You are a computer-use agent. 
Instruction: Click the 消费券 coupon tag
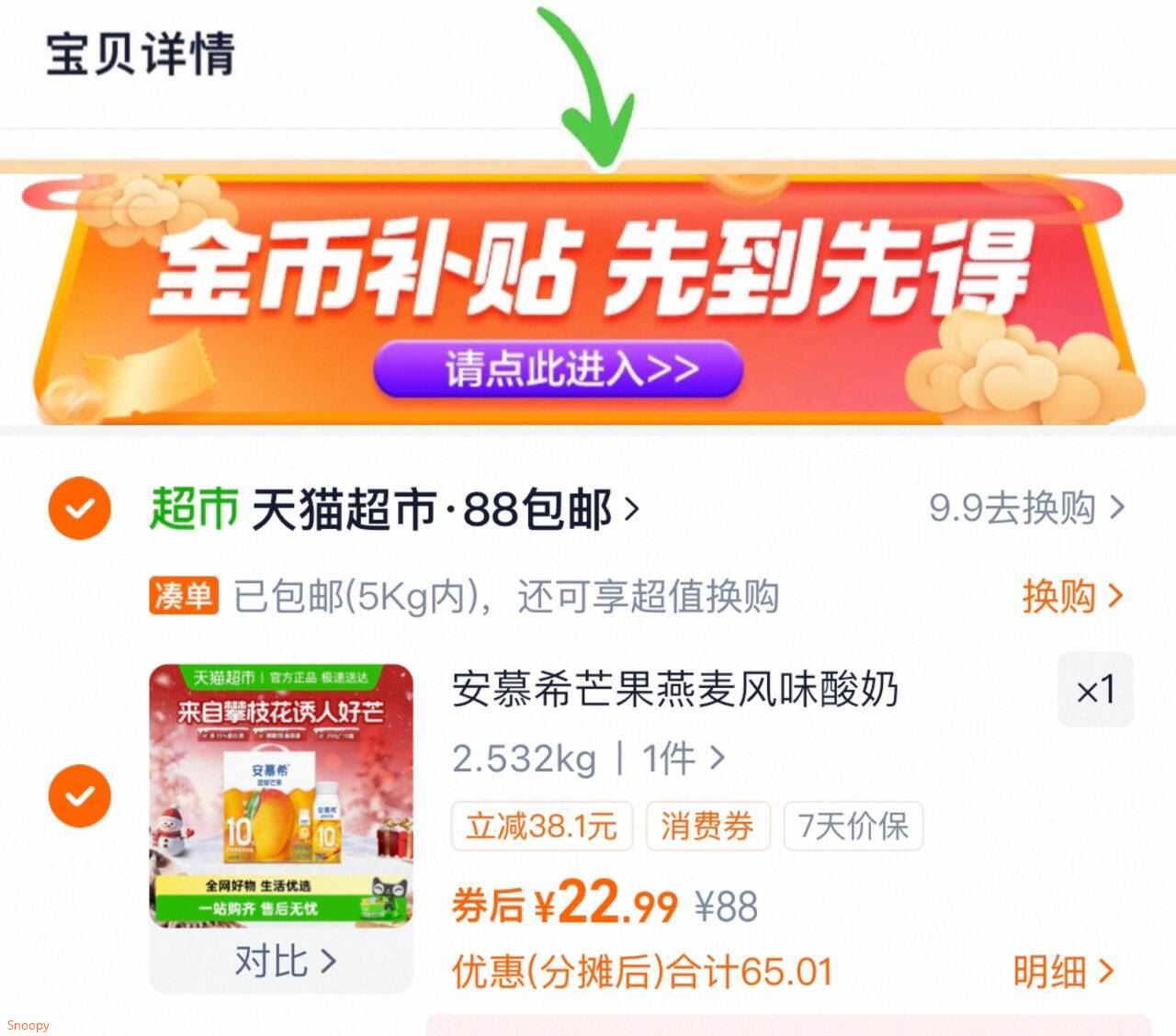(x=707, y=826)
